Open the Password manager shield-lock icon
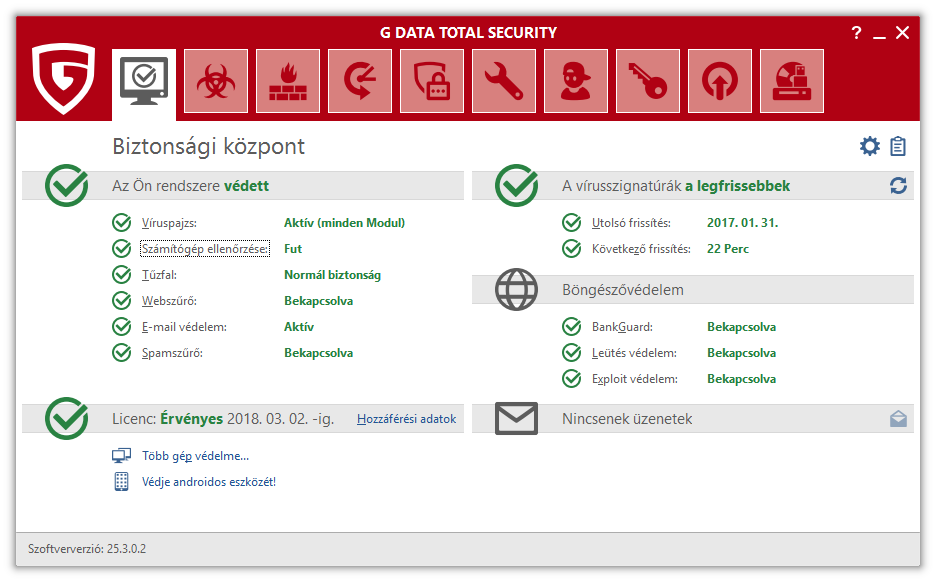 tap(432, 81)
